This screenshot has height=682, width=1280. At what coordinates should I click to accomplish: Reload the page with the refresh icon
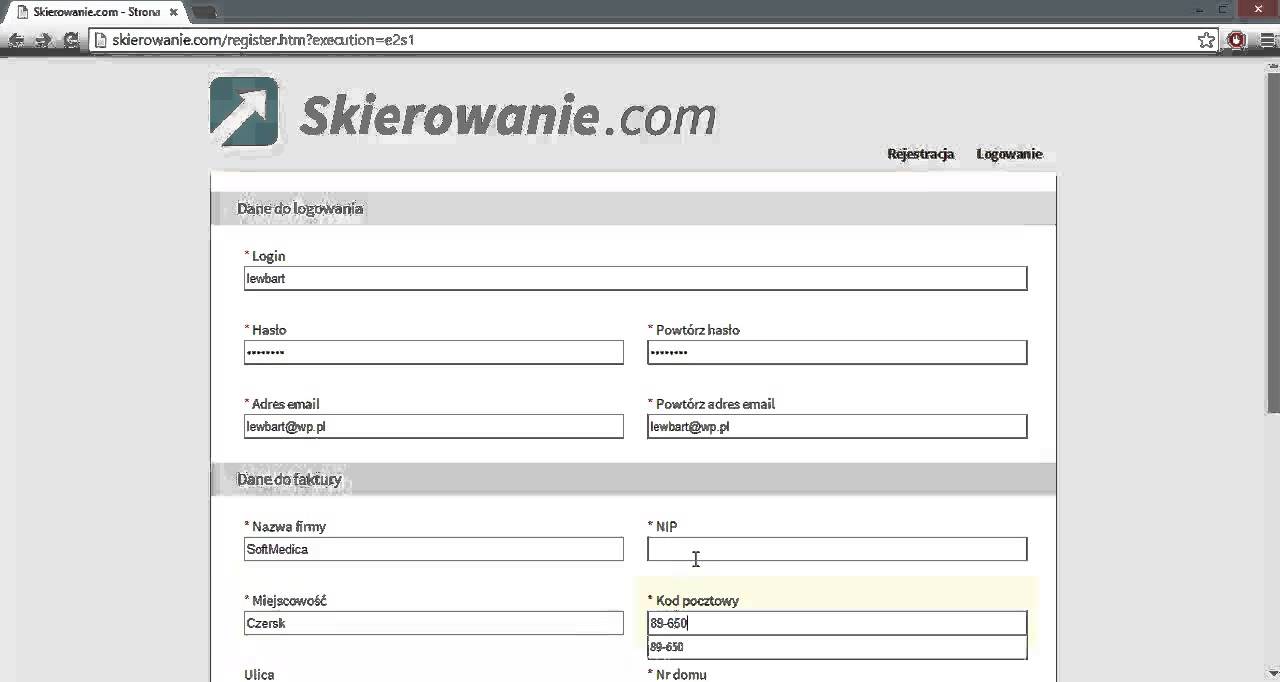70,40
